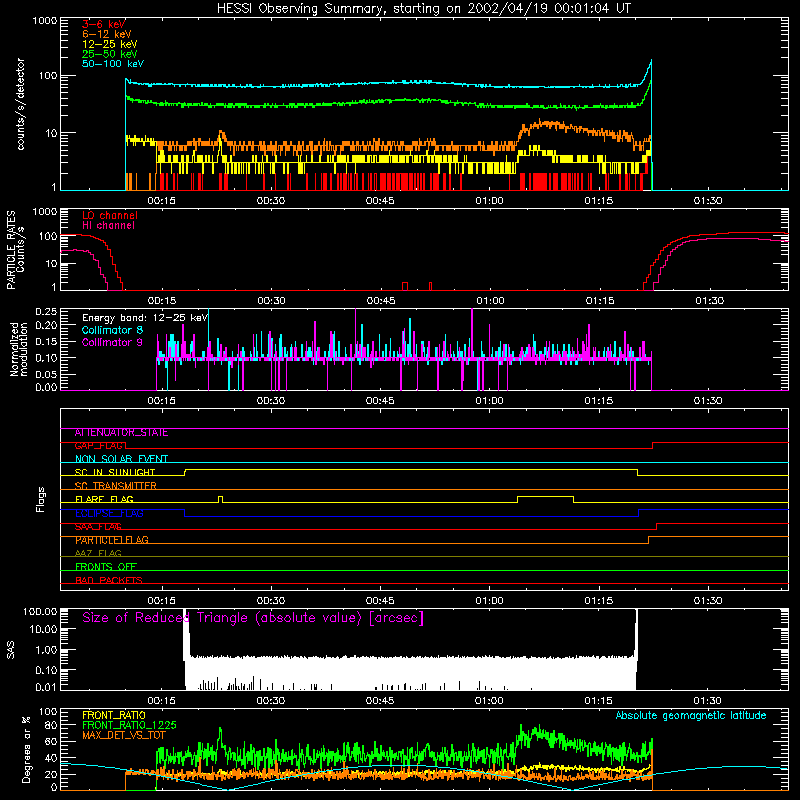This screenshot has width=800, height=800.
Task: Click the vertical Flags axis title
Action: [41, 499]
